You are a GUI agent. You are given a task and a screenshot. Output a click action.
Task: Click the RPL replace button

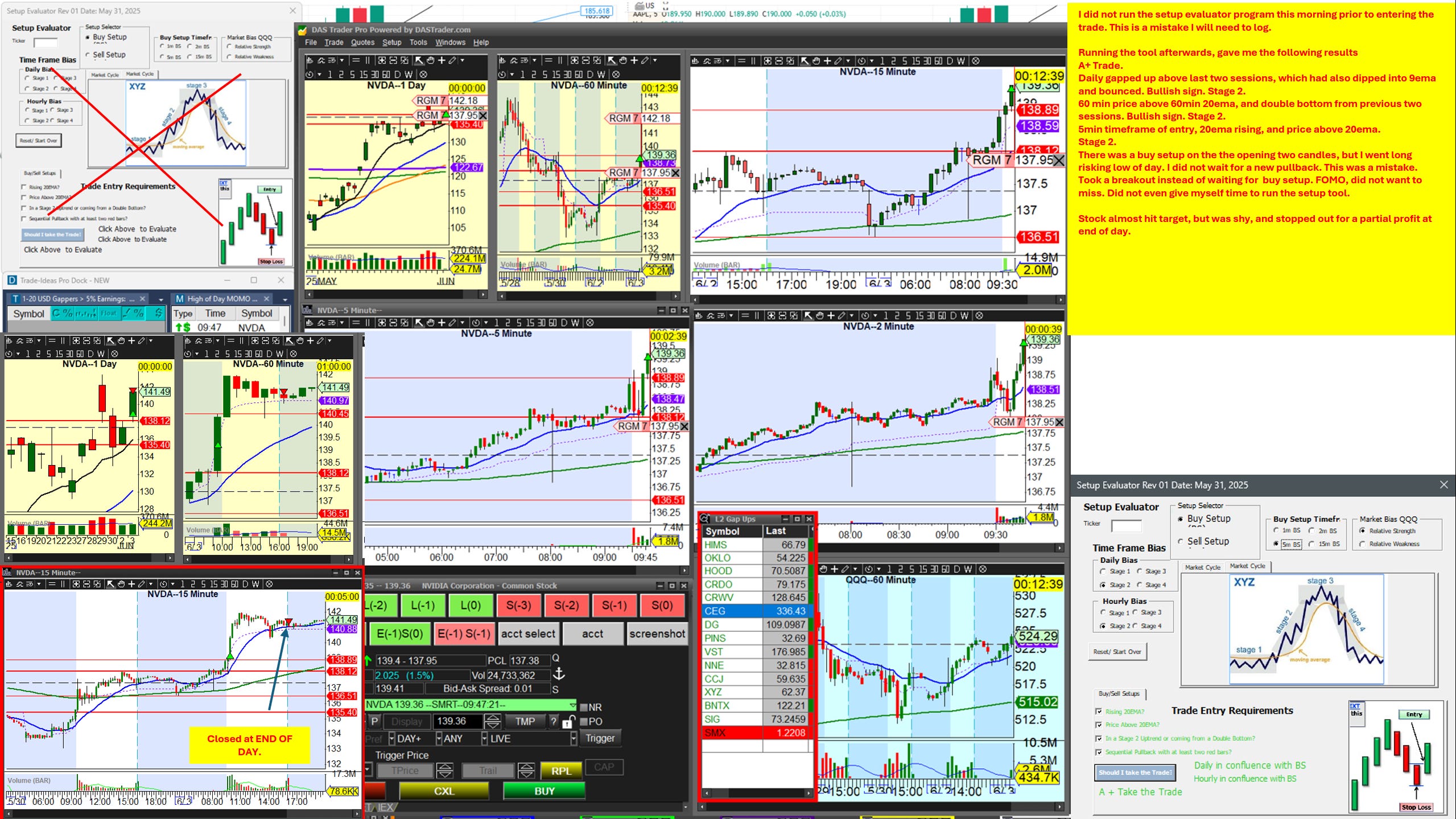(x=560, y=771)
